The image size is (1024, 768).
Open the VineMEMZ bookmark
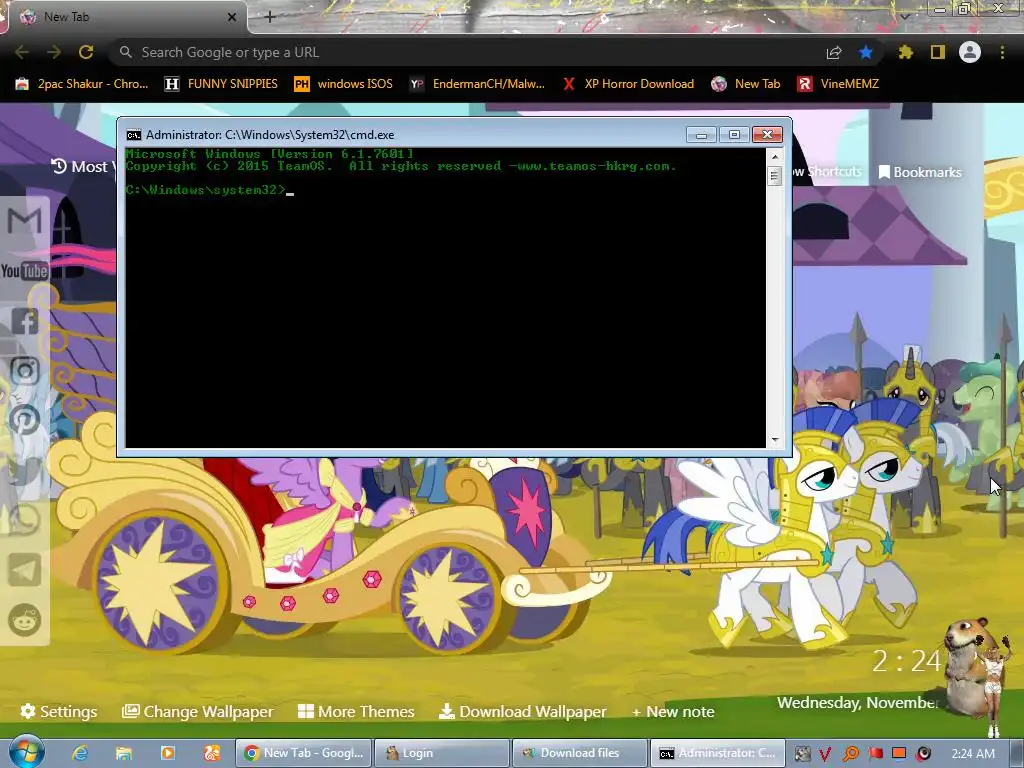pos(838,84)
